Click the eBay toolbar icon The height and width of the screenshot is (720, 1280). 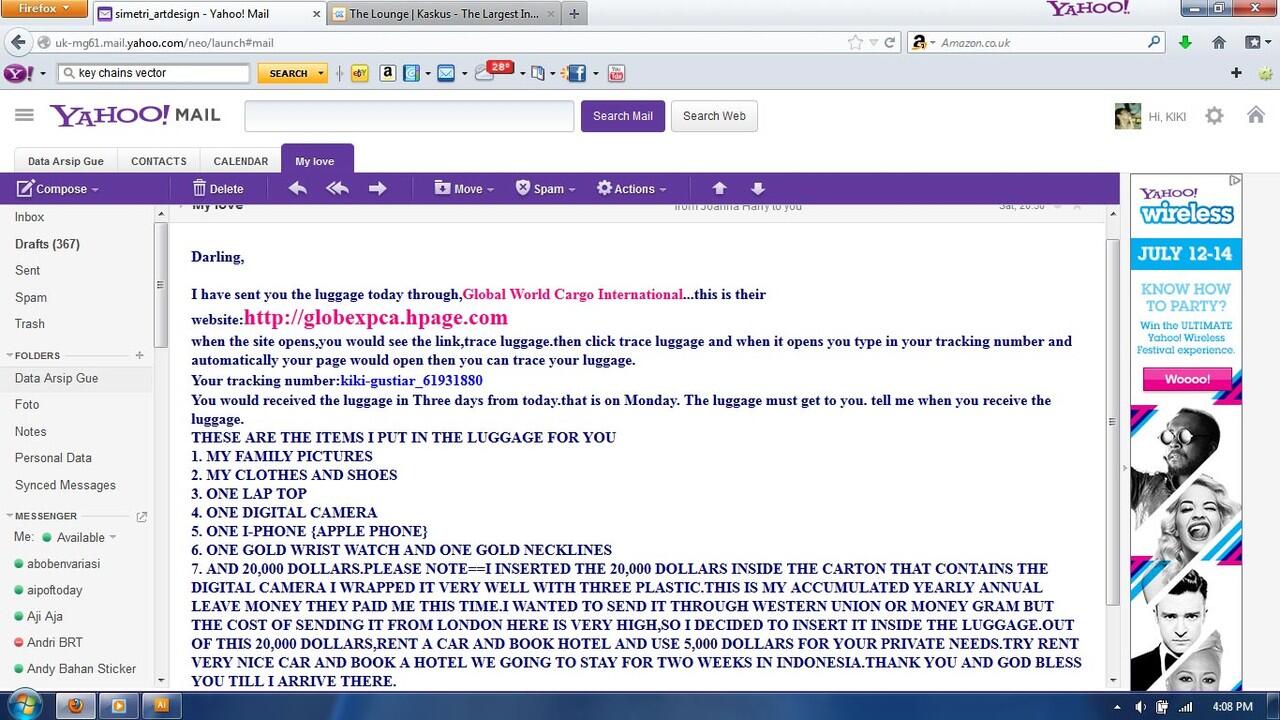tap(360, 73)
